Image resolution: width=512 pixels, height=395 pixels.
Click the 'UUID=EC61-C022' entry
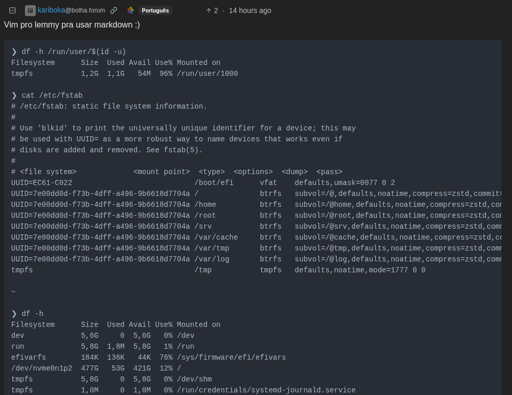pos(41,183)
